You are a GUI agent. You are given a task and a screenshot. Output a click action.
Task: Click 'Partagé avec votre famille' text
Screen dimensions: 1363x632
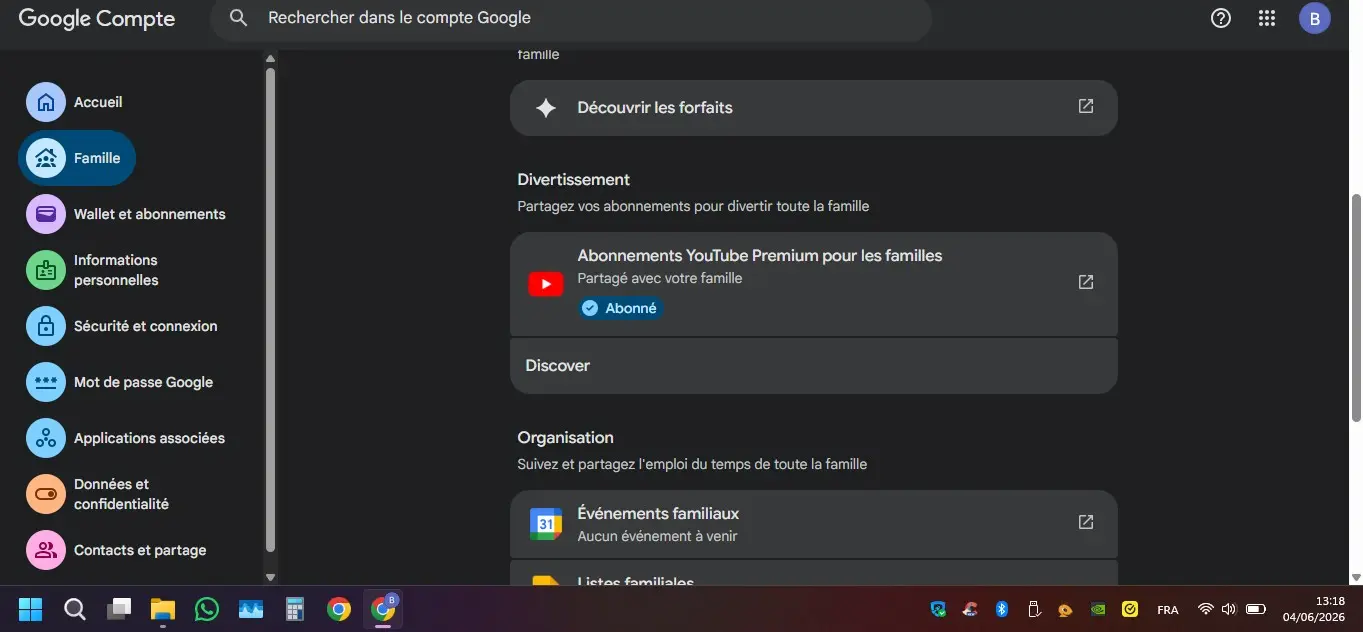[659, 278]
